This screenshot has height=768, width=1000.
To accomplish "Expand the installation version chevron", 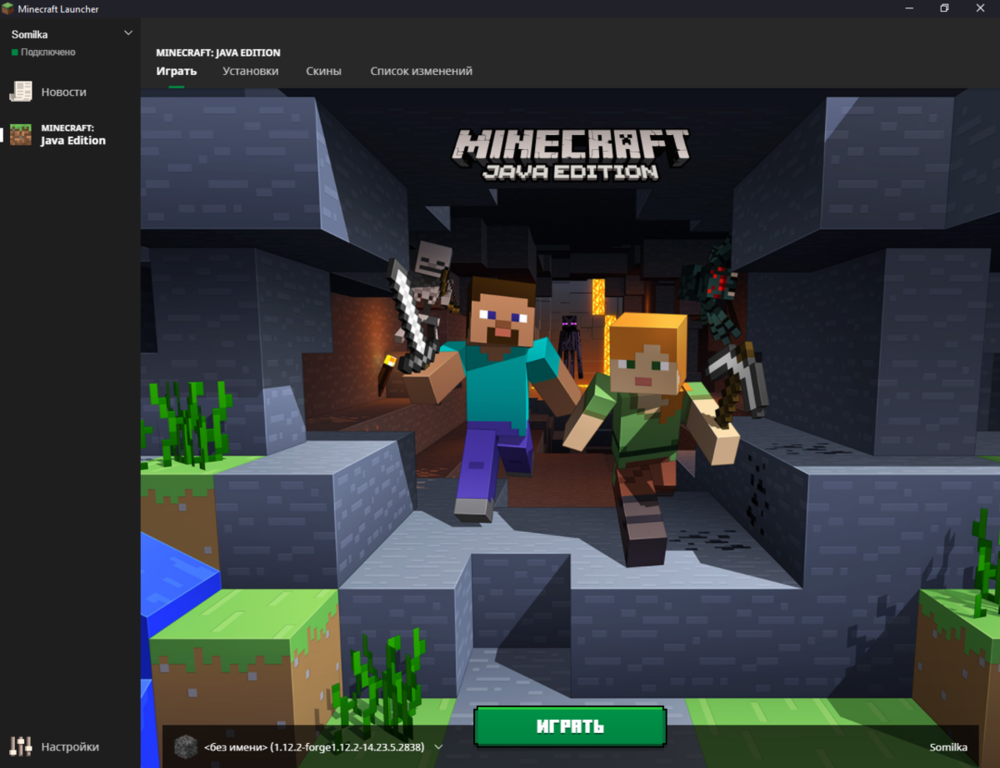I will click(438, 747).
